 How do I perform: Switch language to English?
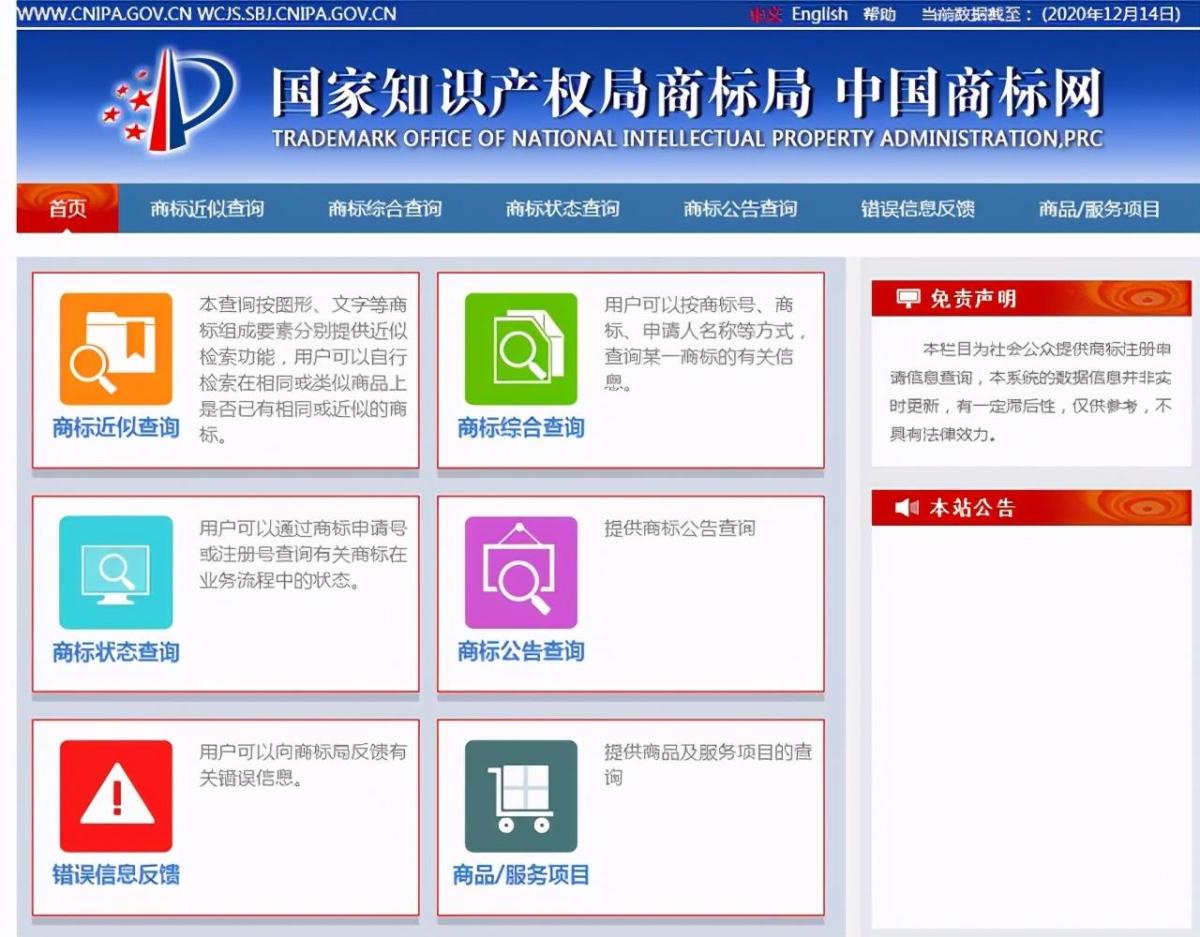819,14
